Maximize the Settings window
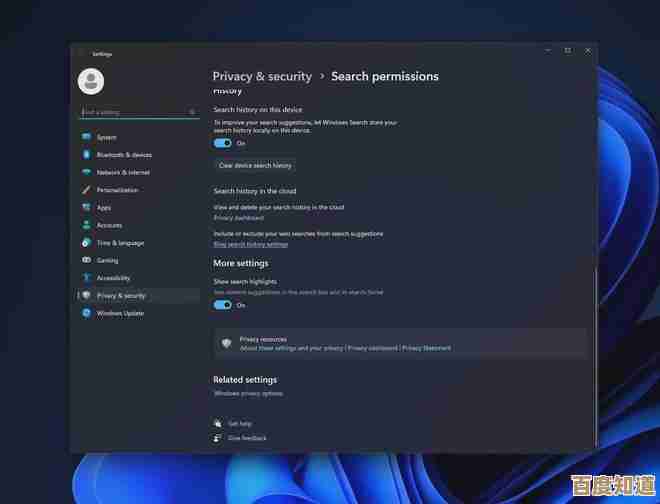Screen dimensions: 660x504 coord(568,51)
